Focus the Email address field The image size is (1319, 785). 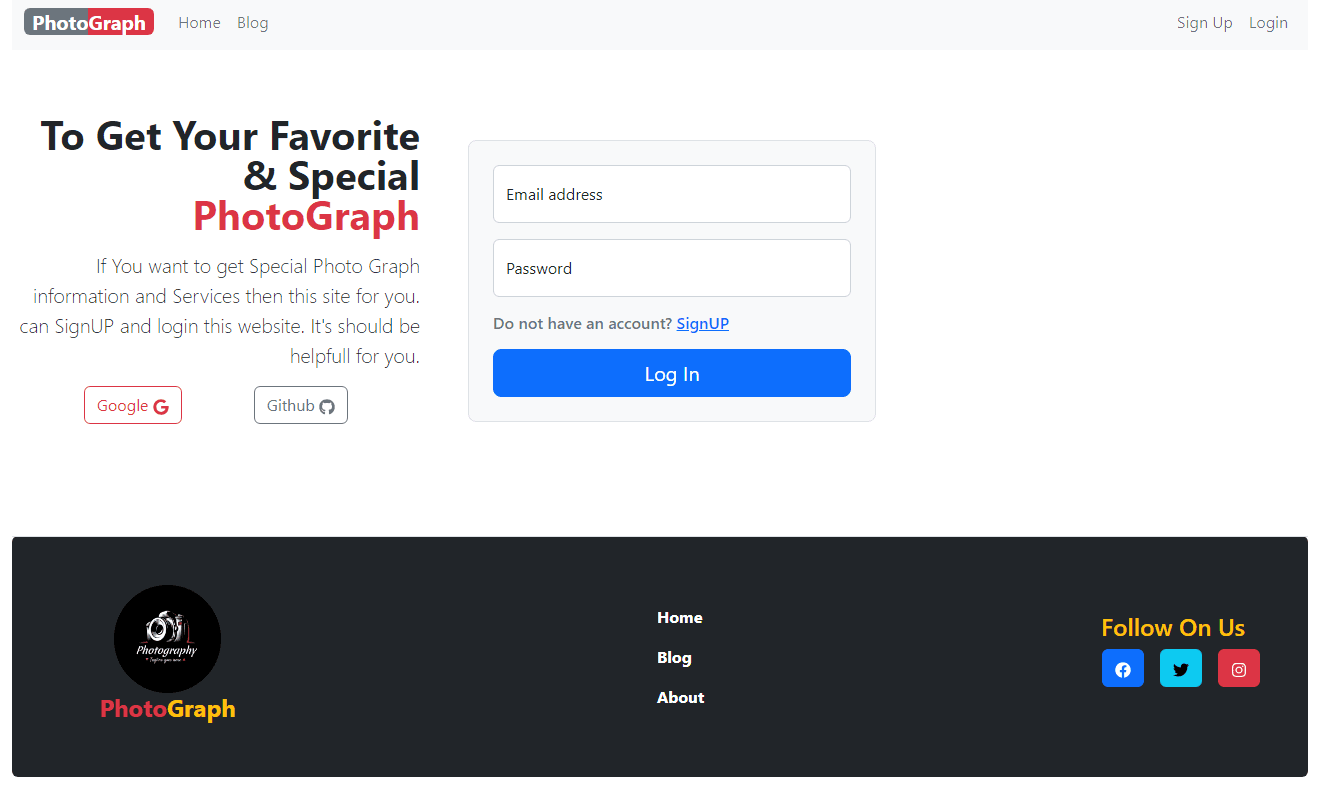pyautogui.click(x=671, y=194)
